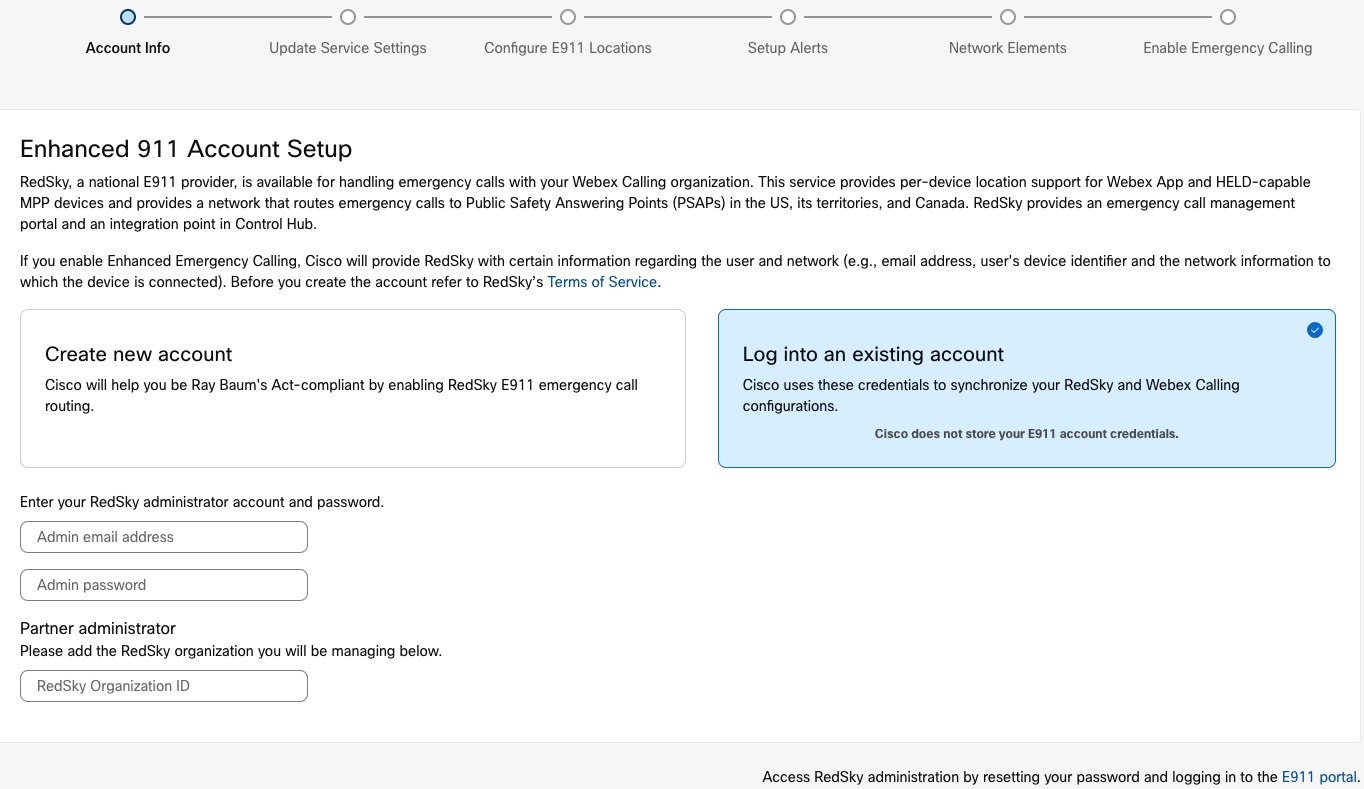
Task: Jump to Setup Alerts step label
Action: 788,48
